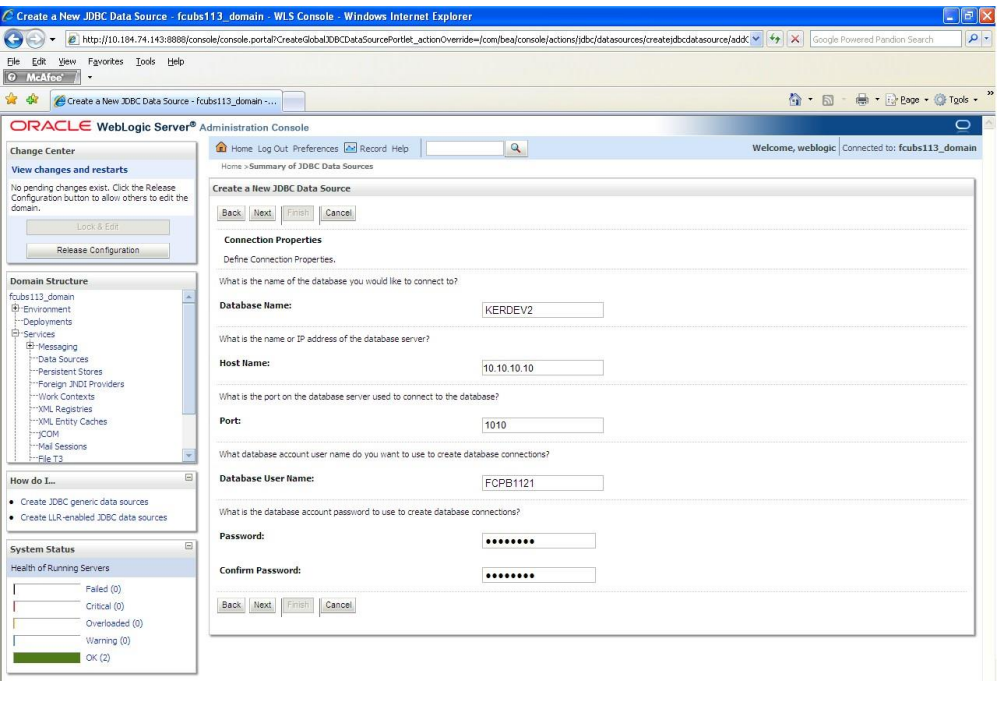Select the Create a New JDBC Data Source tab
The width and height of the screenshot is (1002, 712).
(166, 101)
